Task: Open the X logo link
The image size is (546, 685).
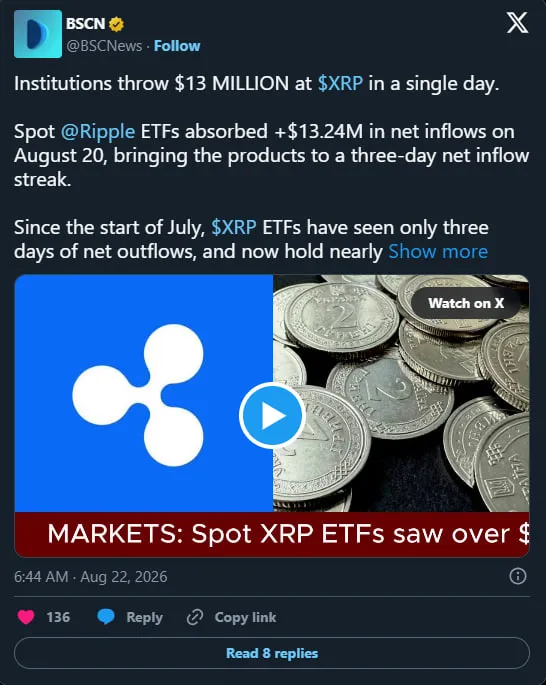Action: [518, 23]
